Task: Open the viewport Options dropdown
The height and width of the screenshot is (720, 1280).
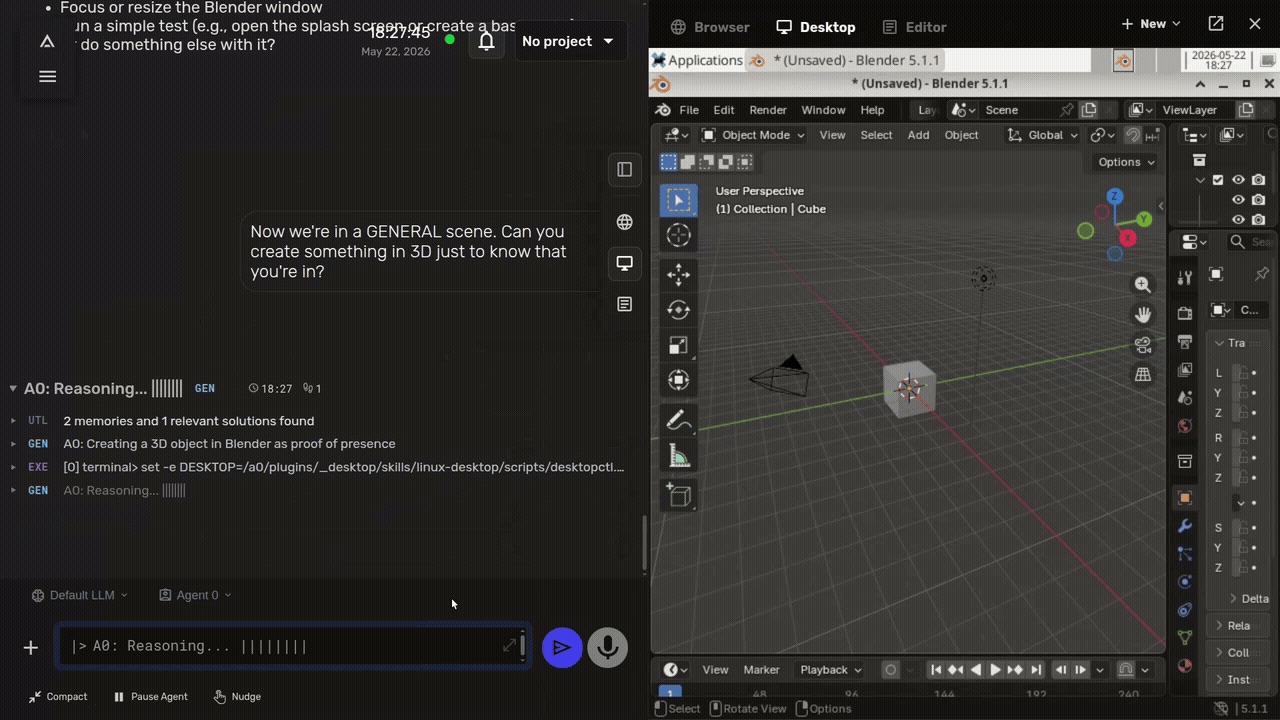Action: pyautogui.click(x=1126, y=162)
